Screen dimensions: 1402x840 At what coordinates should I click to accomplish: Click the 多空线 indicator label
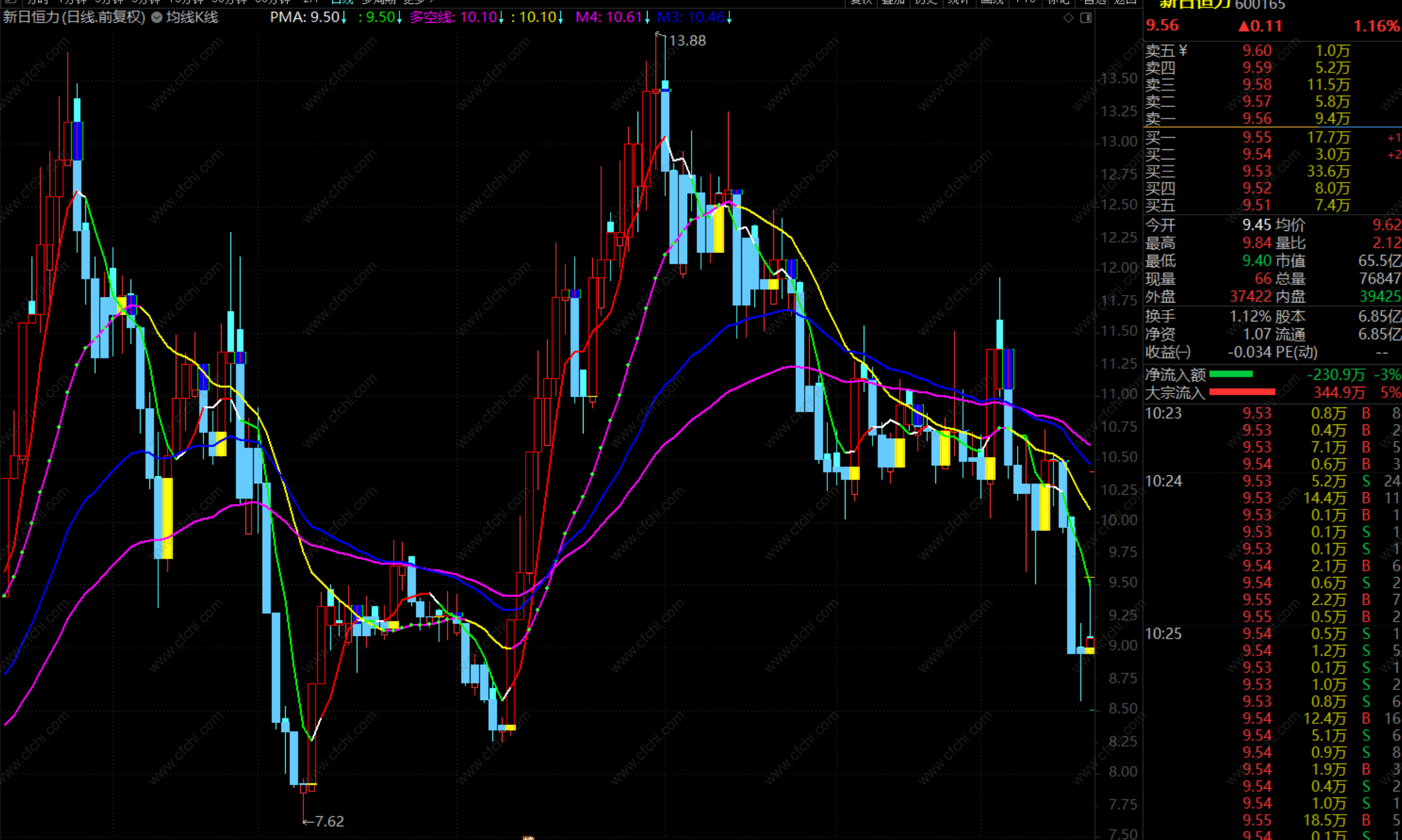coord(431,18)
